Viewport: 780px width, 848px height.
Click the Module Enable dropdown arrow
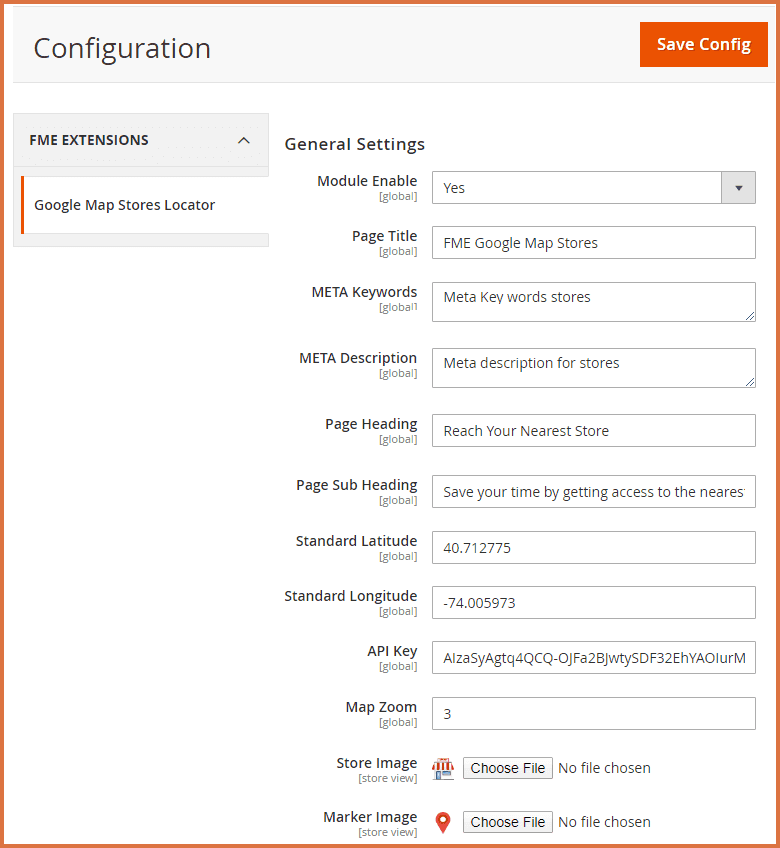pos(738,188)
